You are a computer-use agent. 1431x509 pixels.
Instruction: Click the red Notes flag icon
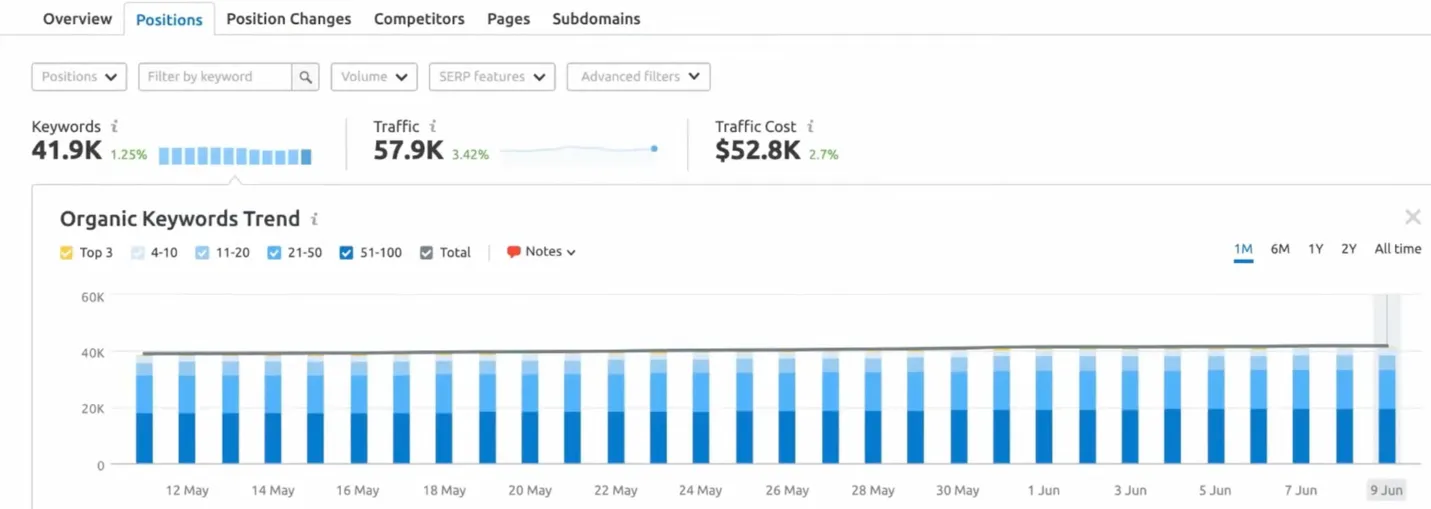click(514, 252)
